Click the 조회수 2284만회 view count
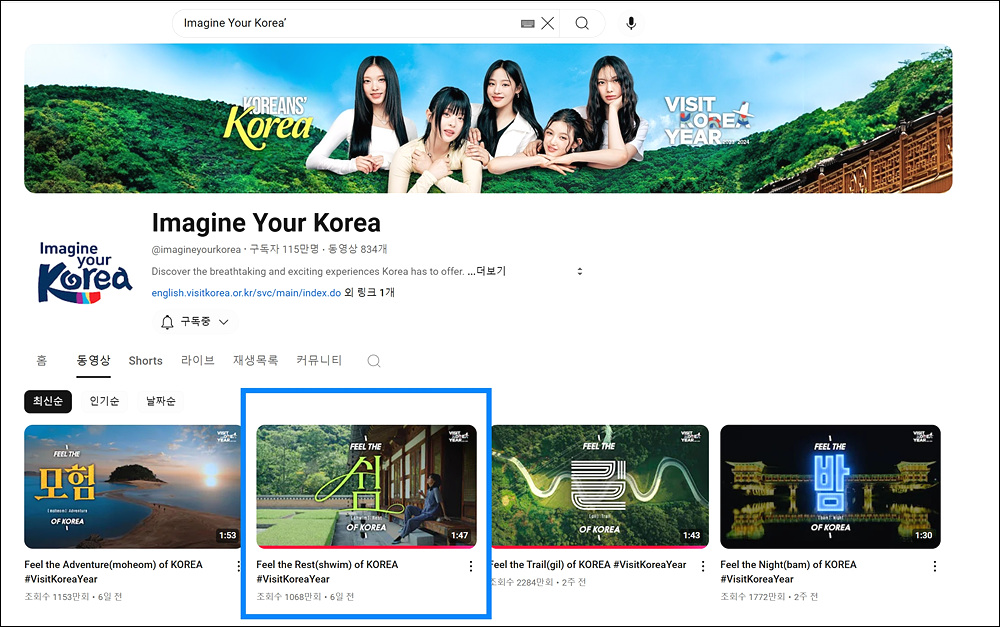Viewport: 1000px width, 627px height. tap(522, 582)
